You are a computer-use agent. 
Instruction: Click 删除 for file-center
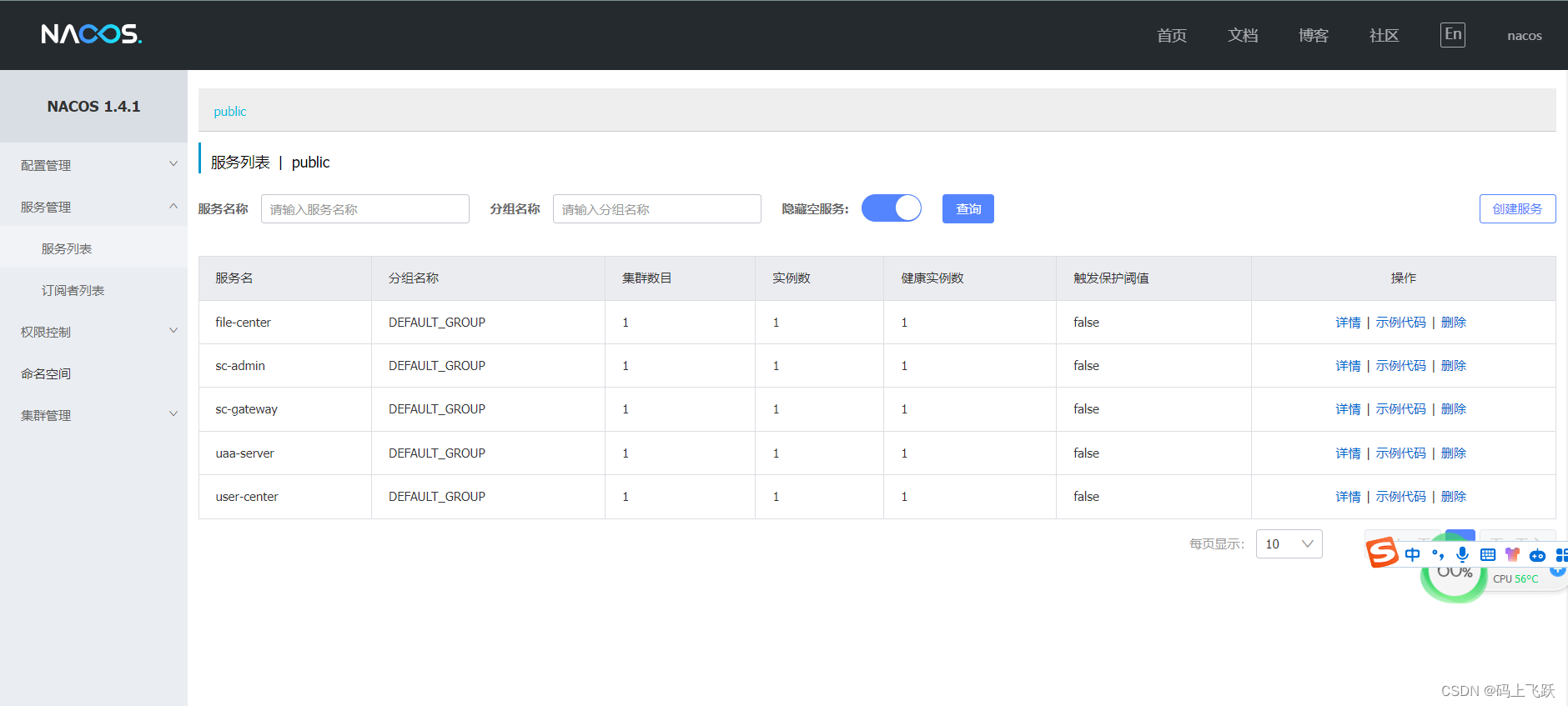1454,323
